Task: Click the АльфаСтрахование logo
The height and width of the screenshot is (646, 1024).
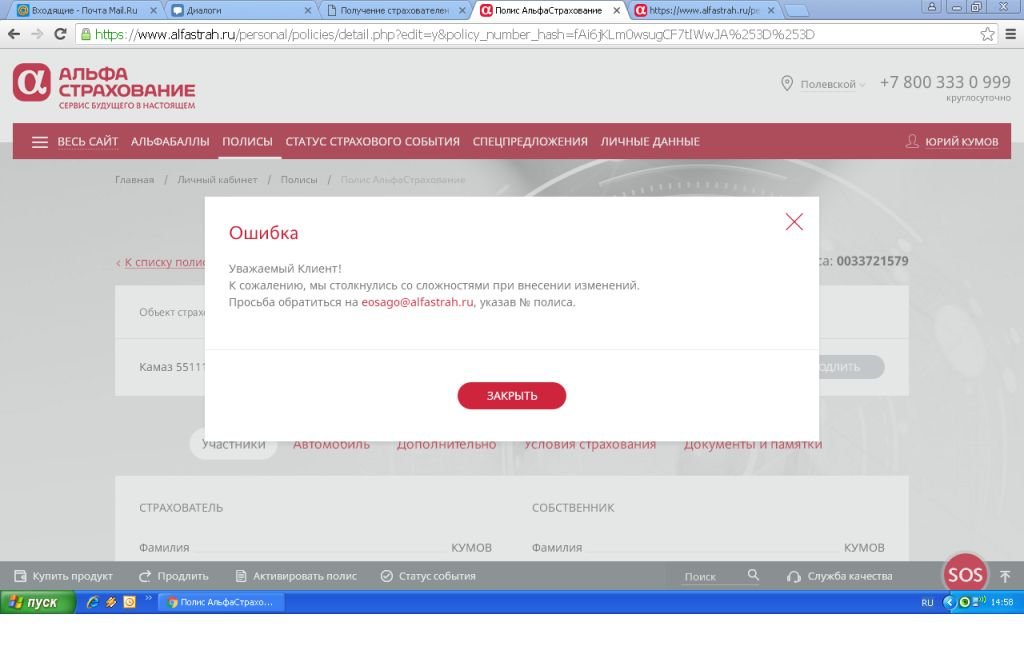Action: coord(104,86)
